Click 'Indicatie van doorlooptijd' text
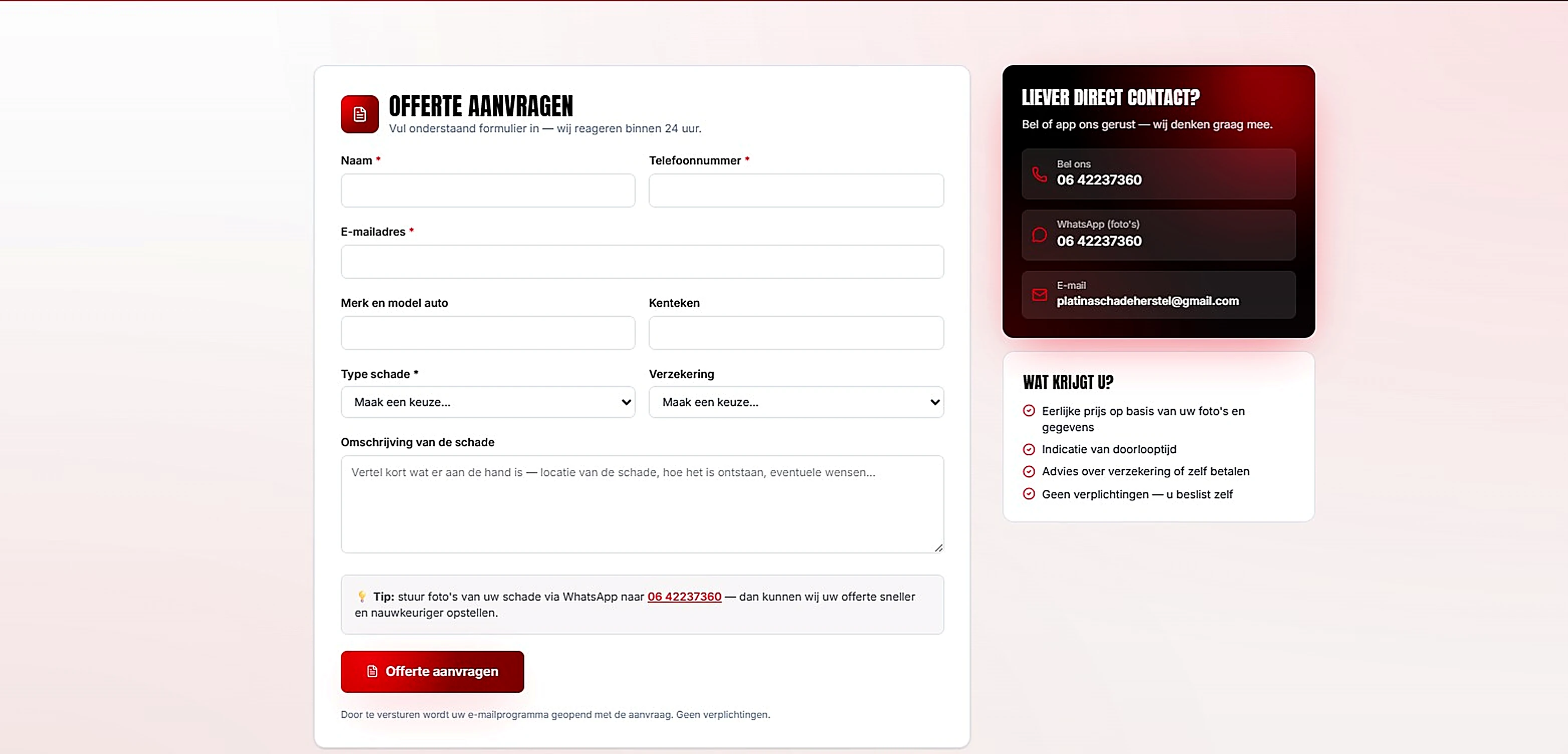 coord(1108,449)
